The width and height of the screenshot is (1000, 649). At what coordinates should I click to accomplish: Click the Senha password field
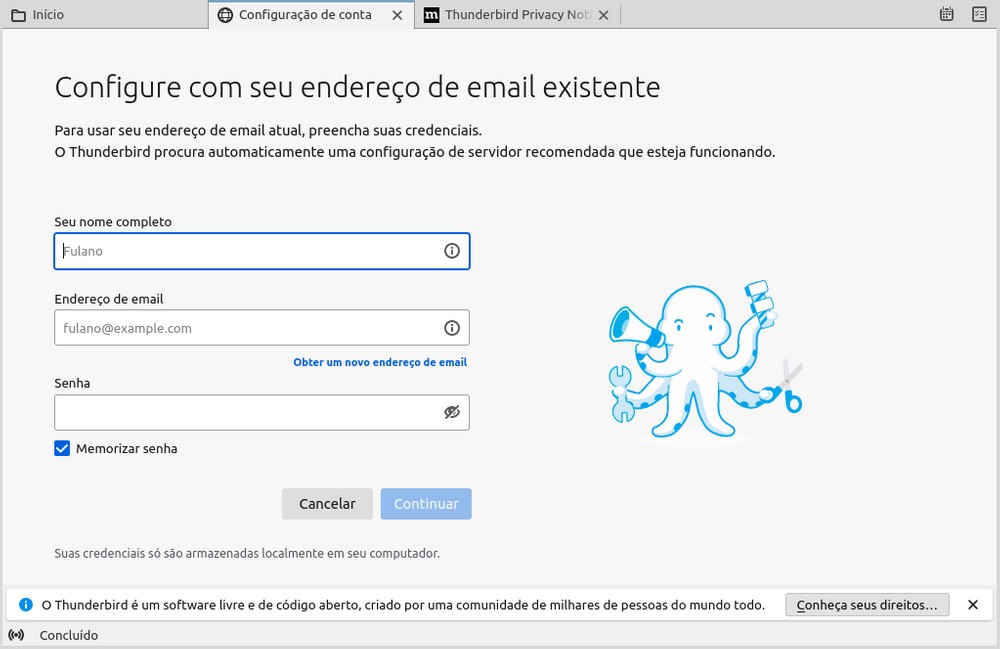click(261, 412)
